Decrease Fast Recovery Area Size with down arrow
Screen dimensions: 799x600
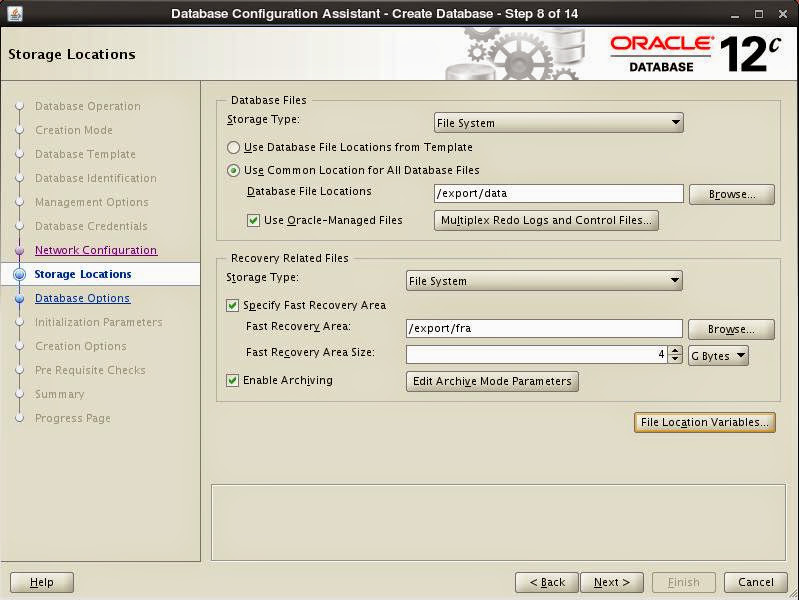point(675,359)
